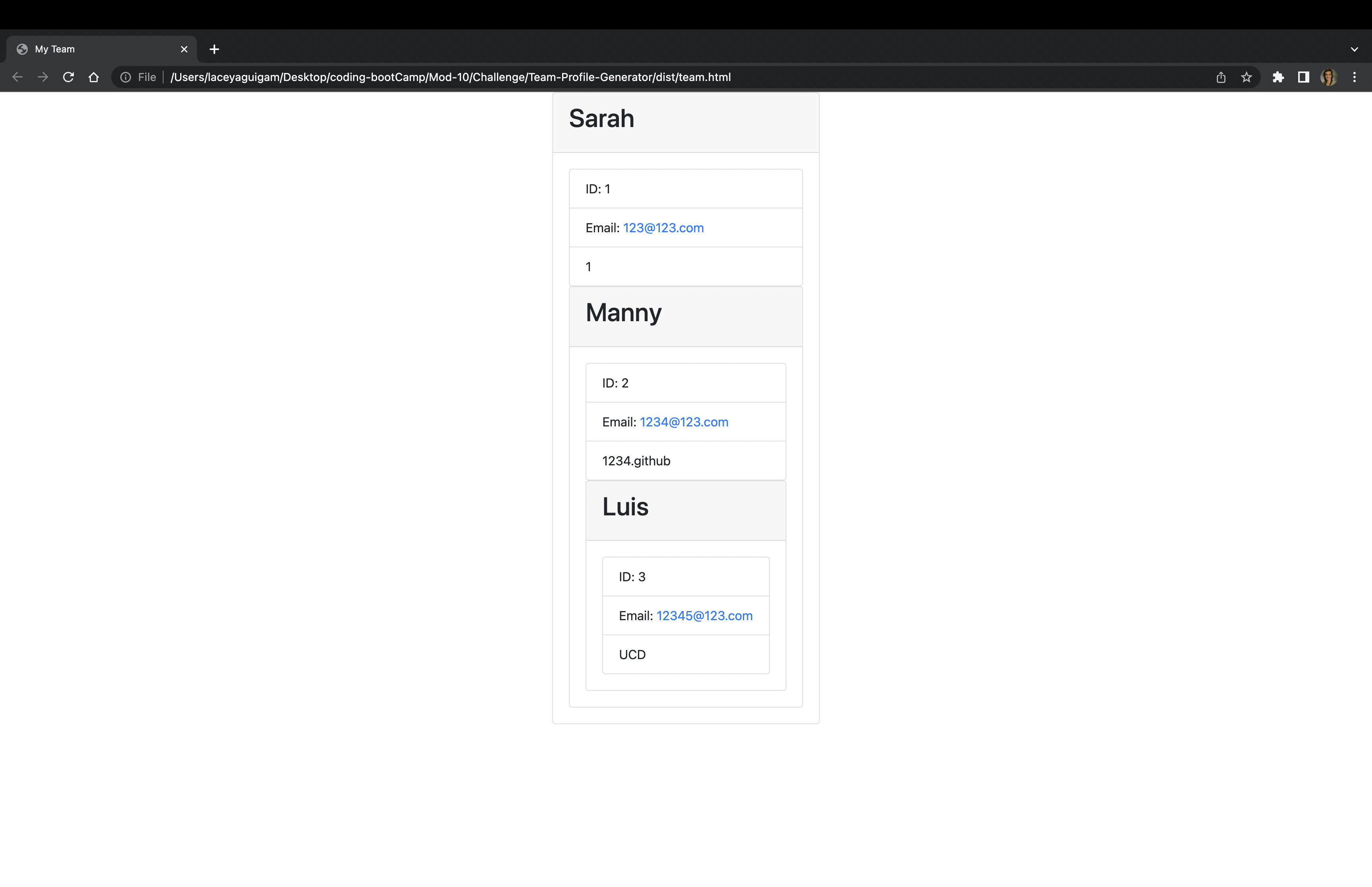Screen dimensions: 1372x887
Task: Open a new browser tab
Action: click(214, 49)
